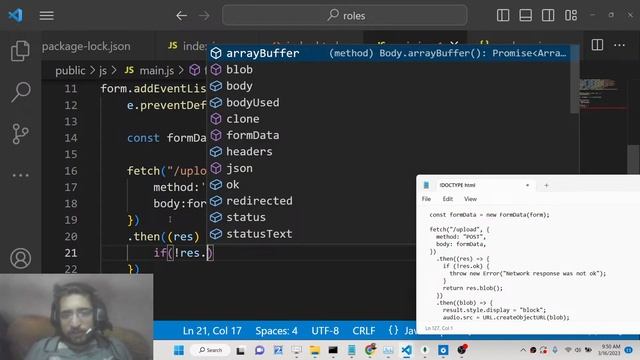This screenshot has width=640, height=360.
Task: Go forward with the right arrow
Action: (204, 16)
